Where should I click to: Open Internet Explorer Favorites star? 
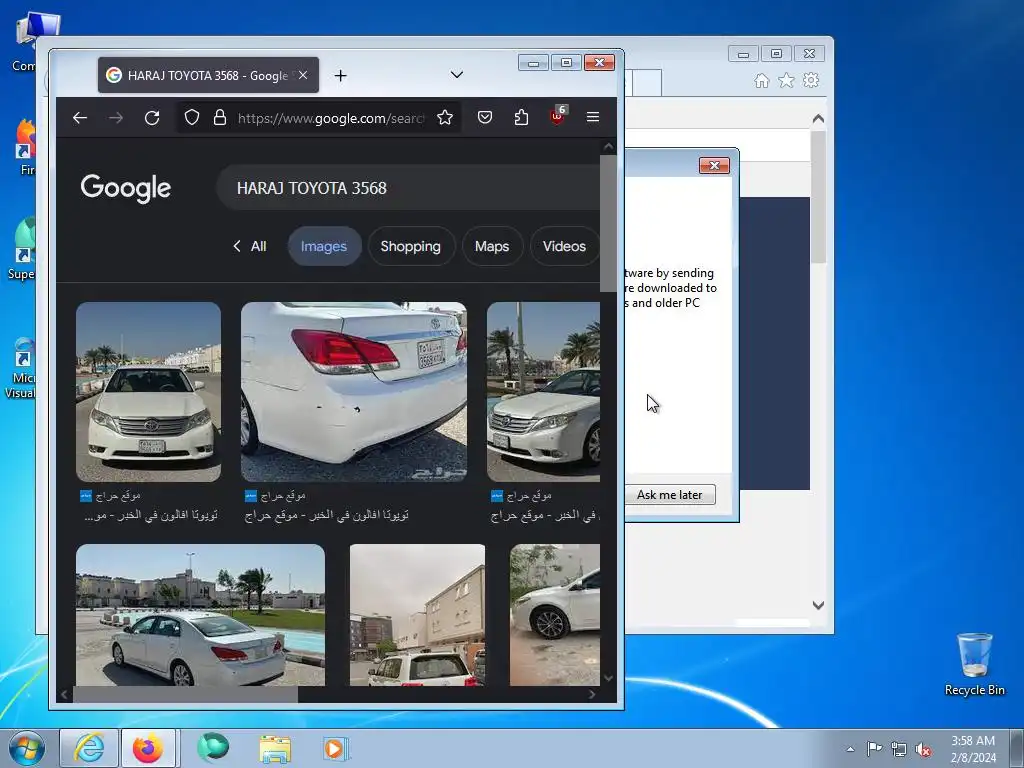(786, 80)
